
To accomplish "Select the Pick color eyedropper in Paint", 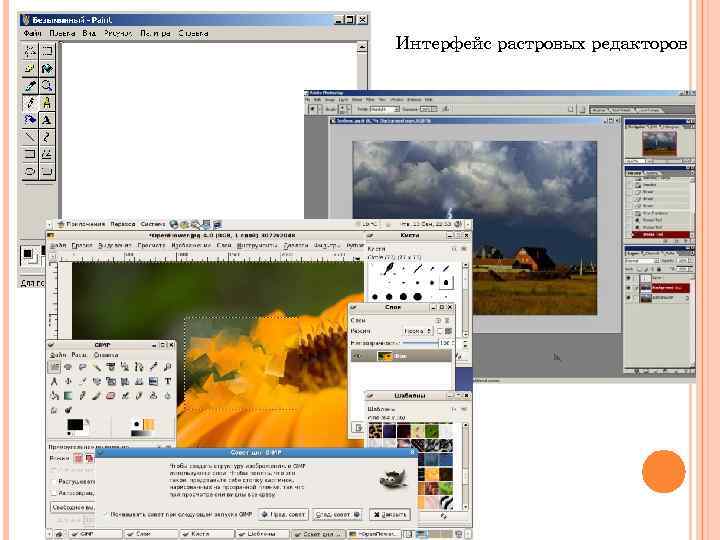I will click(x=30, y=85).
